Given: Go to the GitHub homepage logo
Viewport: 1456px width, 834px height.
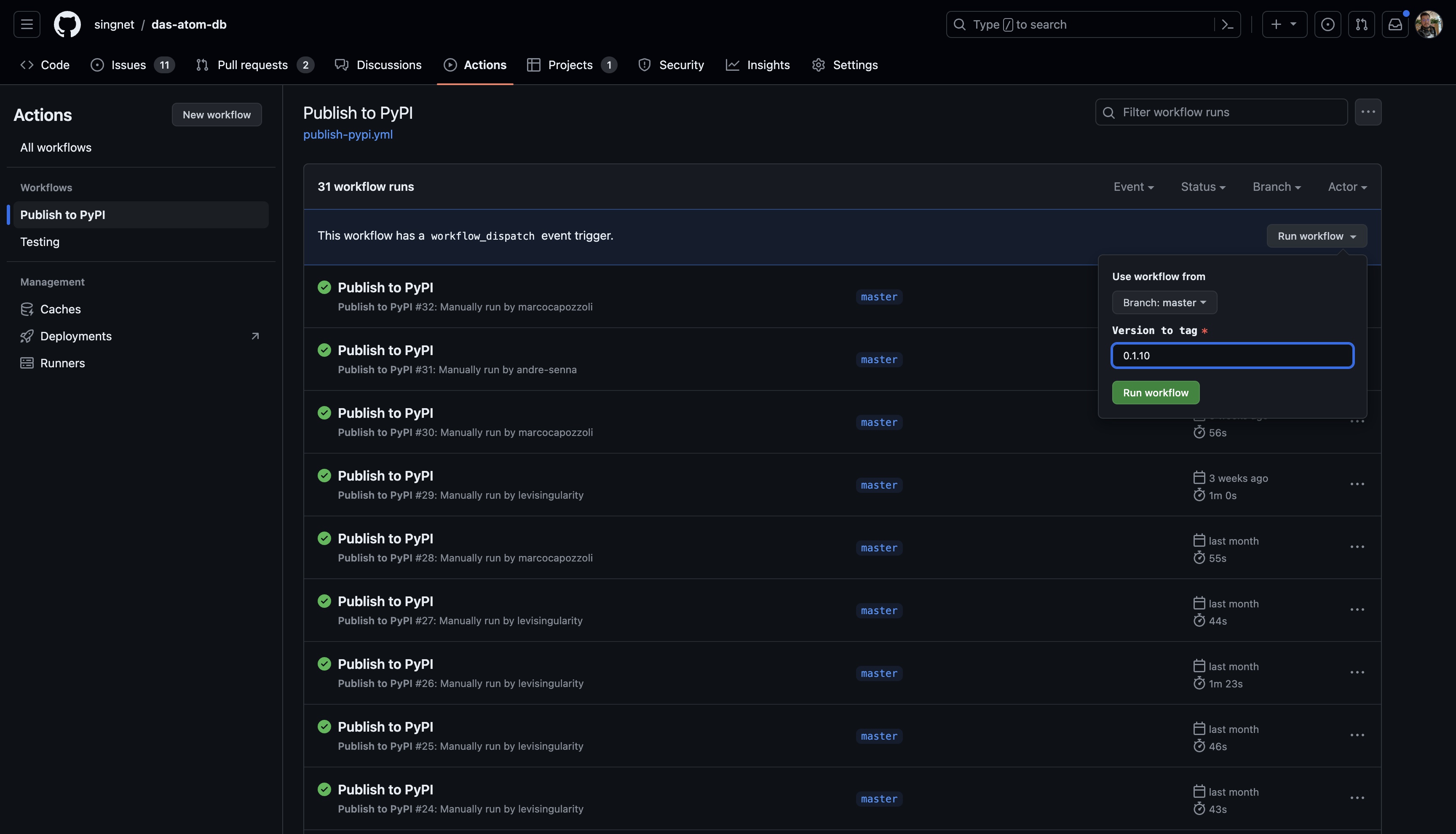Looking at the screenshot, I should (x=67, y=24).
